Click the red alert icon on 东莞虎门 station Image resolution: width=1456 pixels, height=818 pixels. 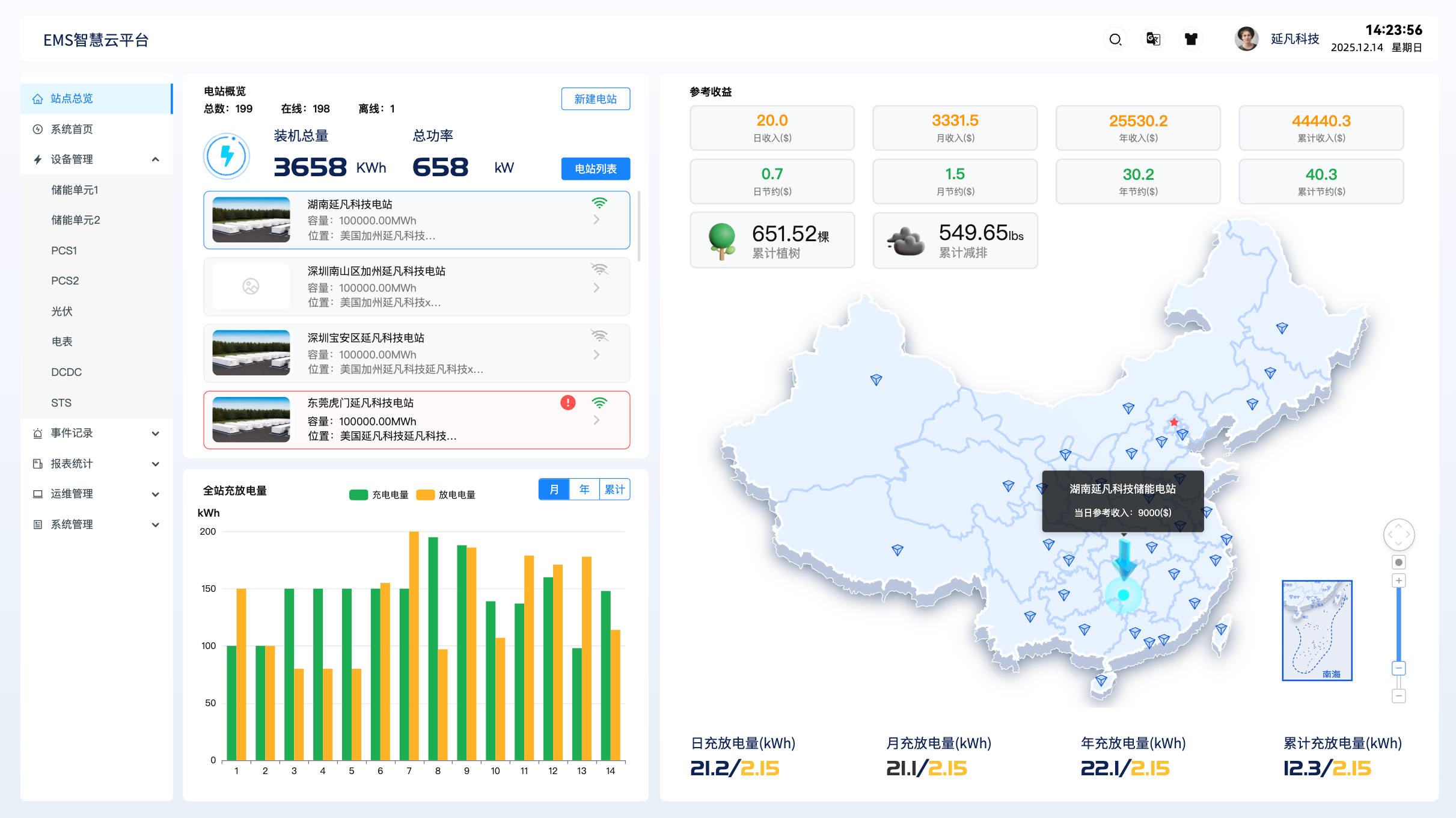click(567, 403)
